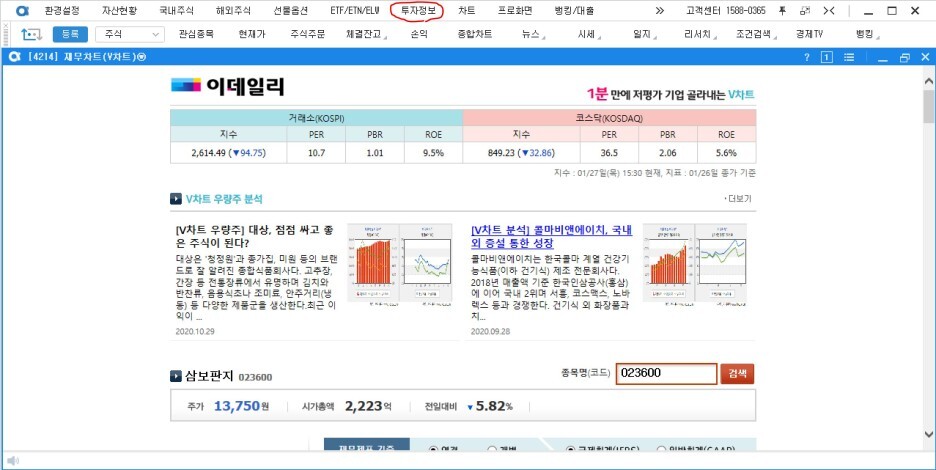Click the play icon beside 삼보판지

pos(176,376)
